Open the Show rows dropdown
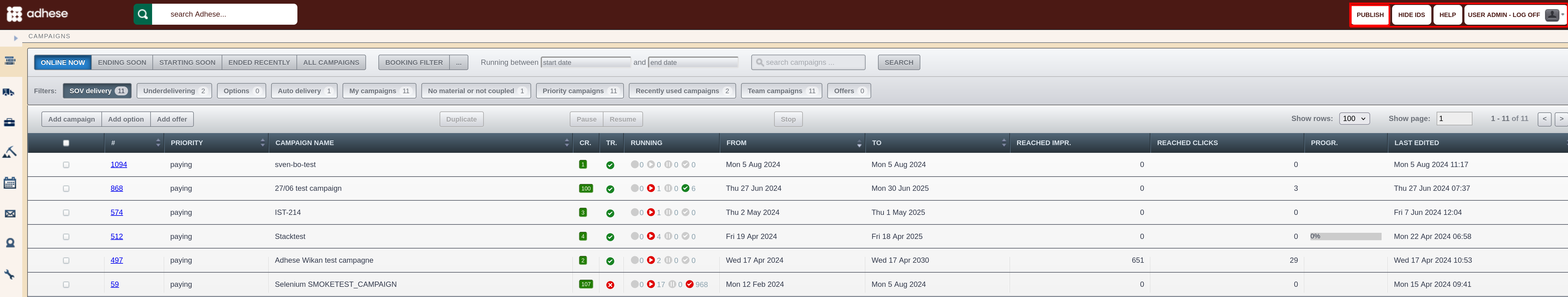1568x297 pixels. pyautogui.click(x=1354, y=119)
